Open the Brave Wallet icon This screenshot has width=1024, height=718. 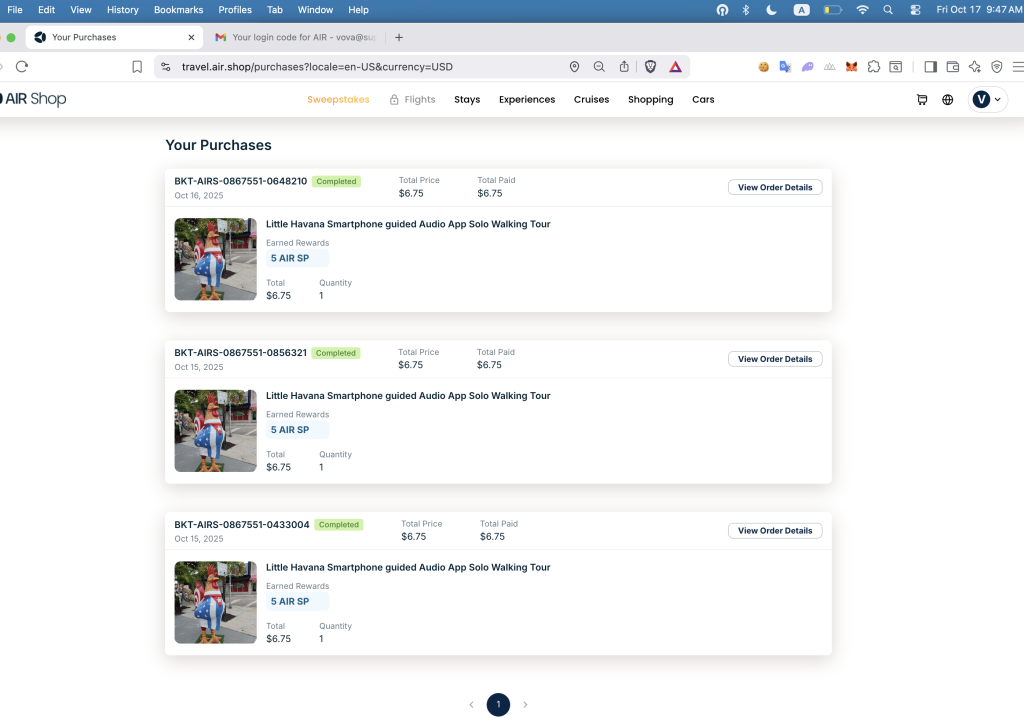(952, 67)
